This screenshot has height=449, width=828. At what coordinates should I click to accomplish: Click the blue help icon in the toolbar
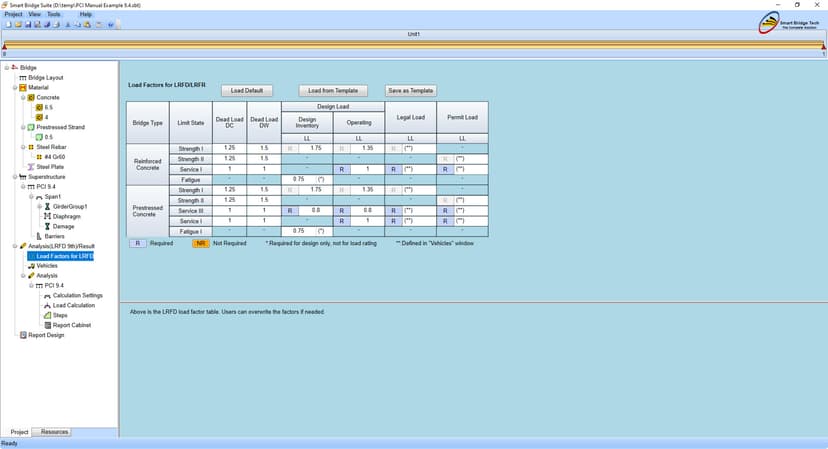tap(110, 24)
